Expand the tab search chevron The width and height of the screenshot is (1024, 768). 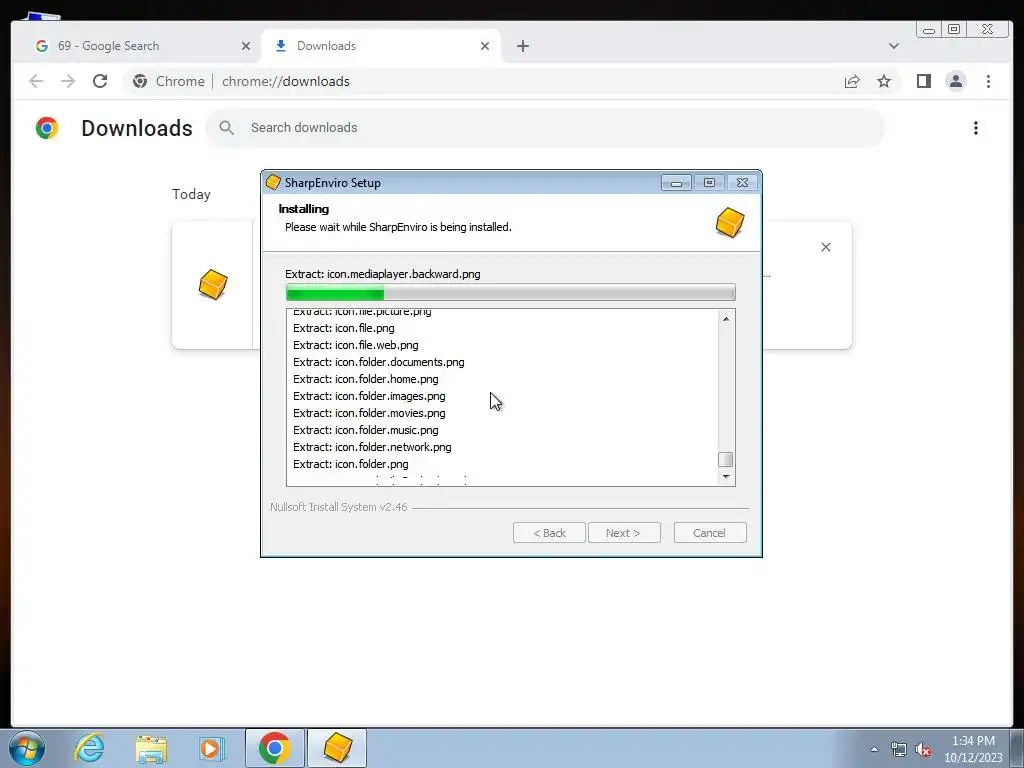pyautogui.click(x=894, y=46)
